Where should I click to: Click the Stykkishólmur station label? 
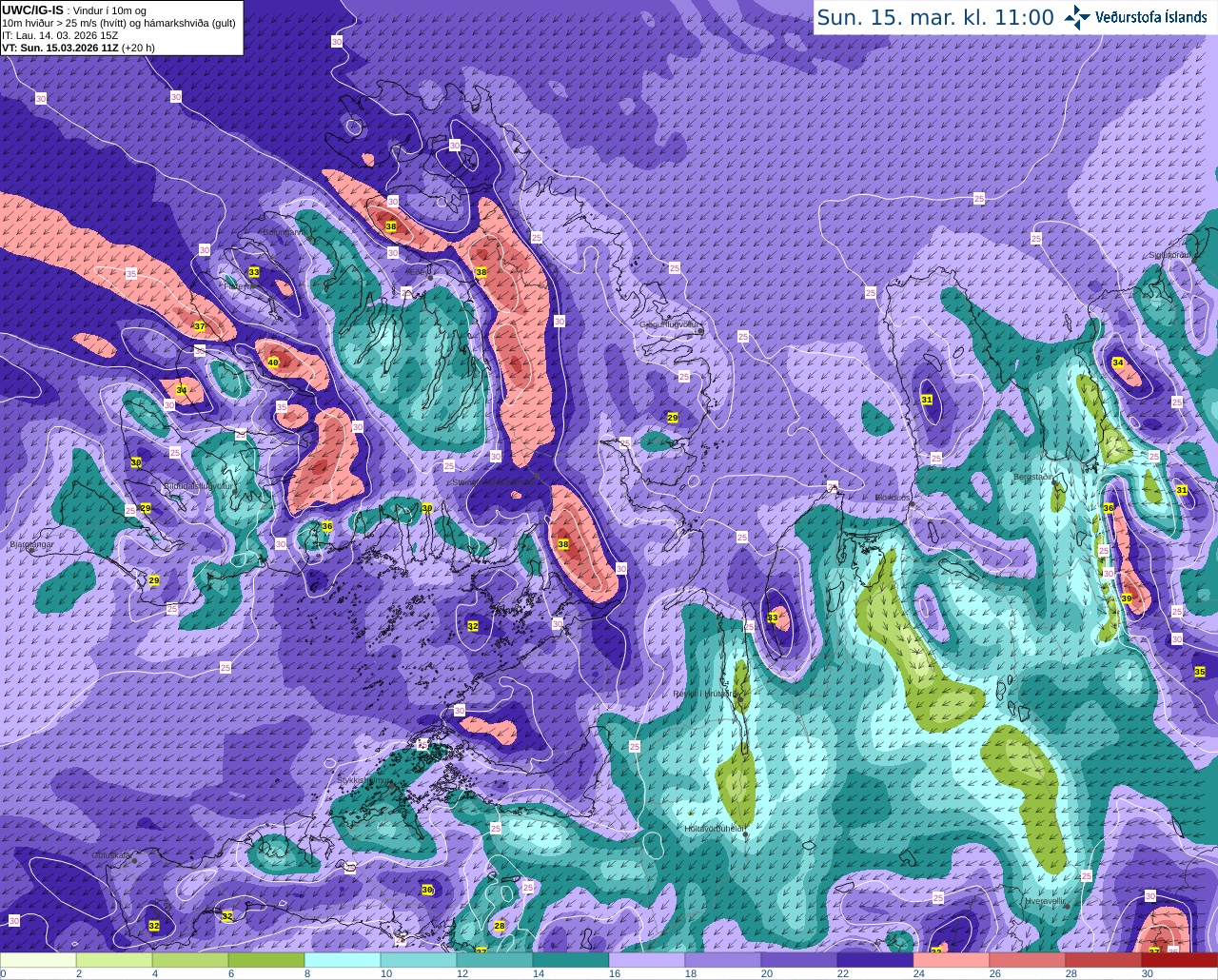click(x=364, y=780)
